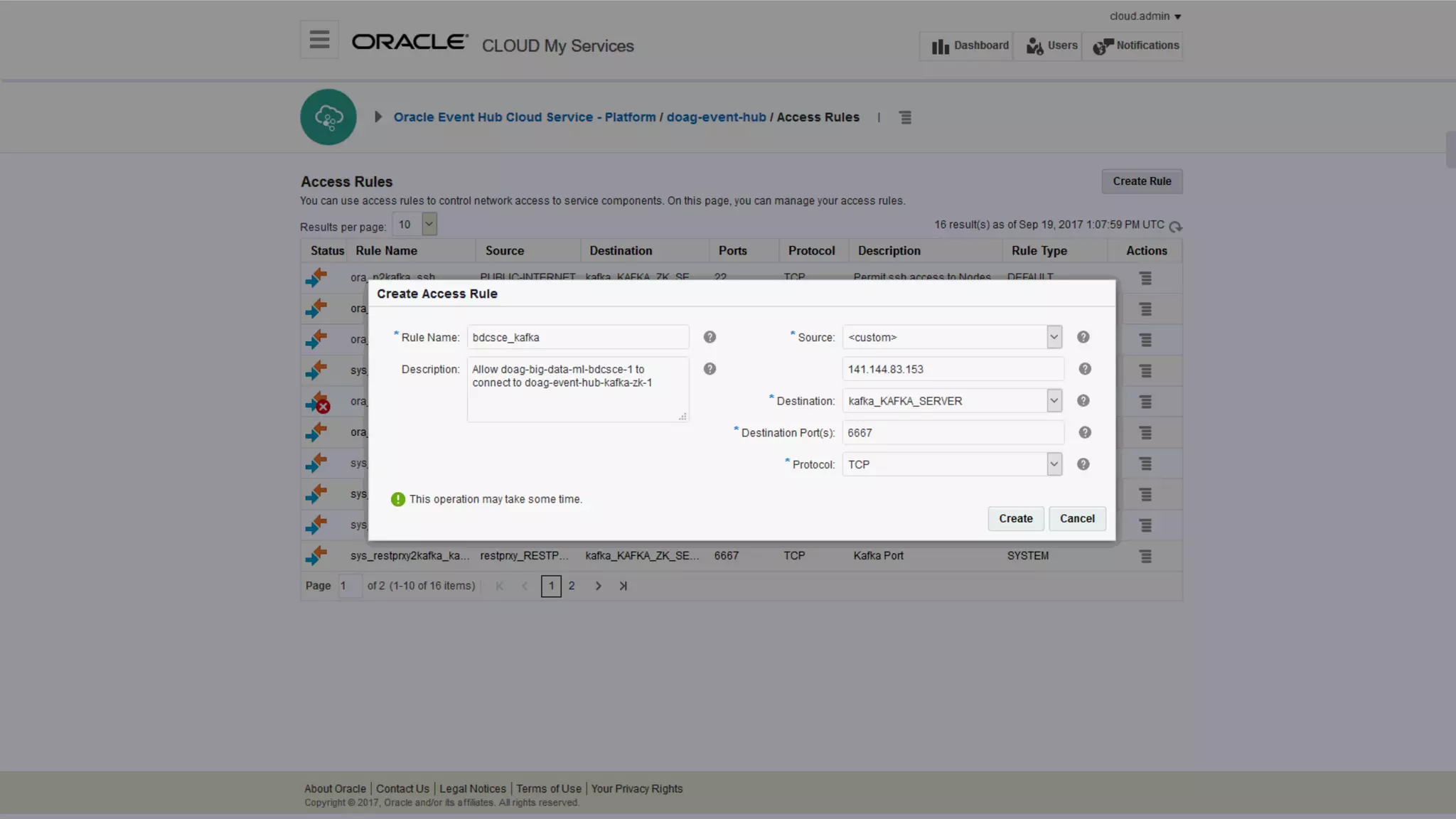Click the page vertical scrollbar thumb
The image size is (1456, 819).
point(1450,149)
